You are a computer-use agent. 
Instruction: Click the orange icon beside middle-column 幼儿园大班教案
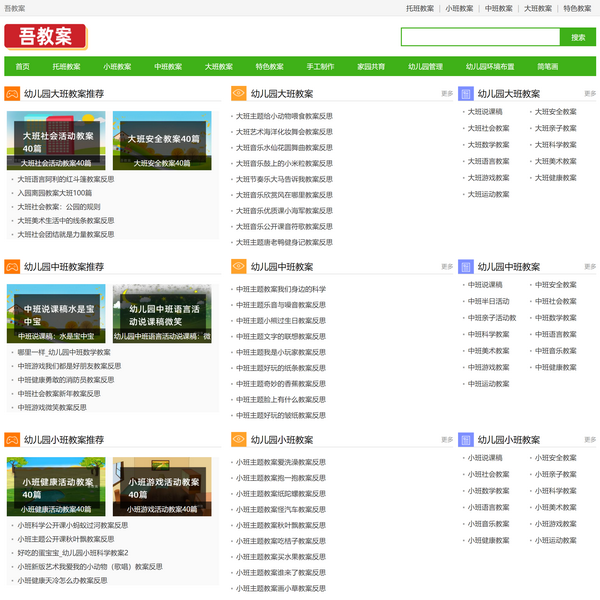(x=238, y=94)
